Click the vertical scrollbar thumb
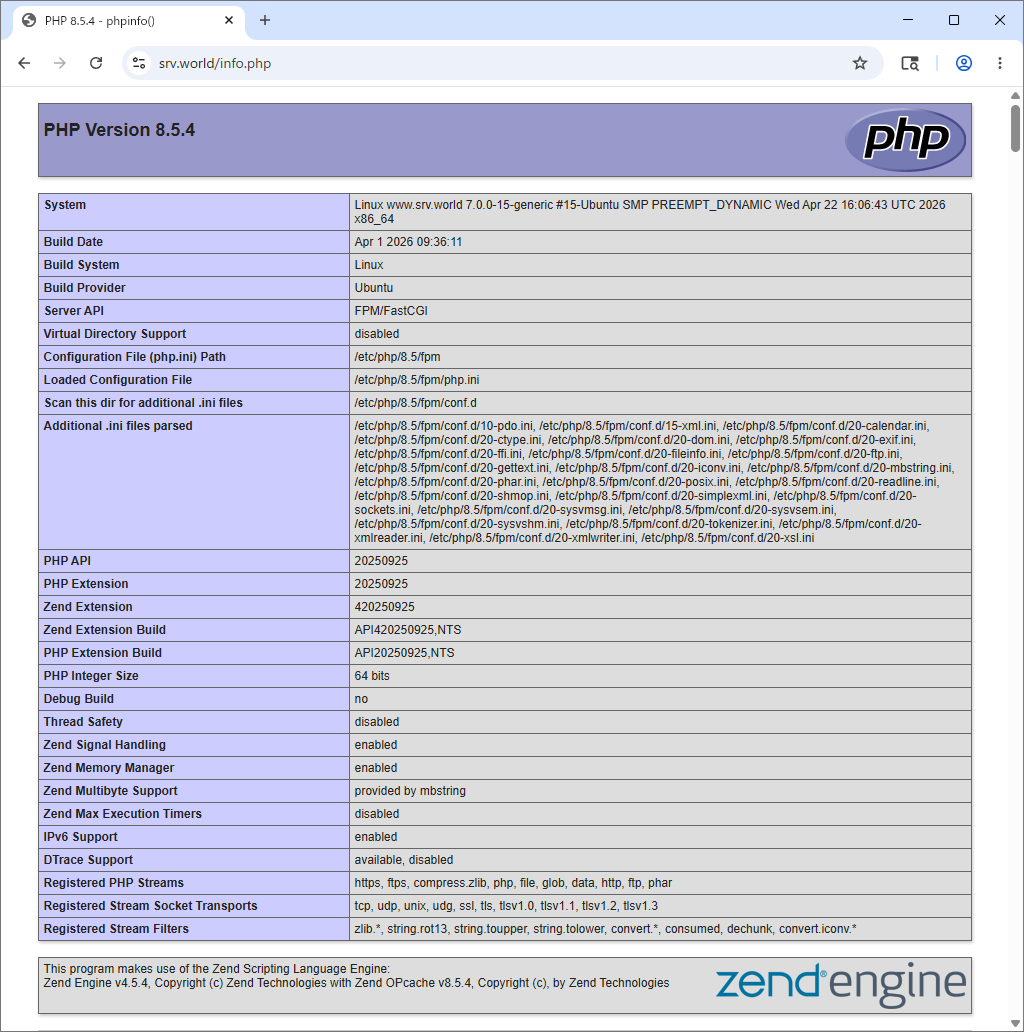This screenshot has height=1032, width=1024. (1015, 128)
